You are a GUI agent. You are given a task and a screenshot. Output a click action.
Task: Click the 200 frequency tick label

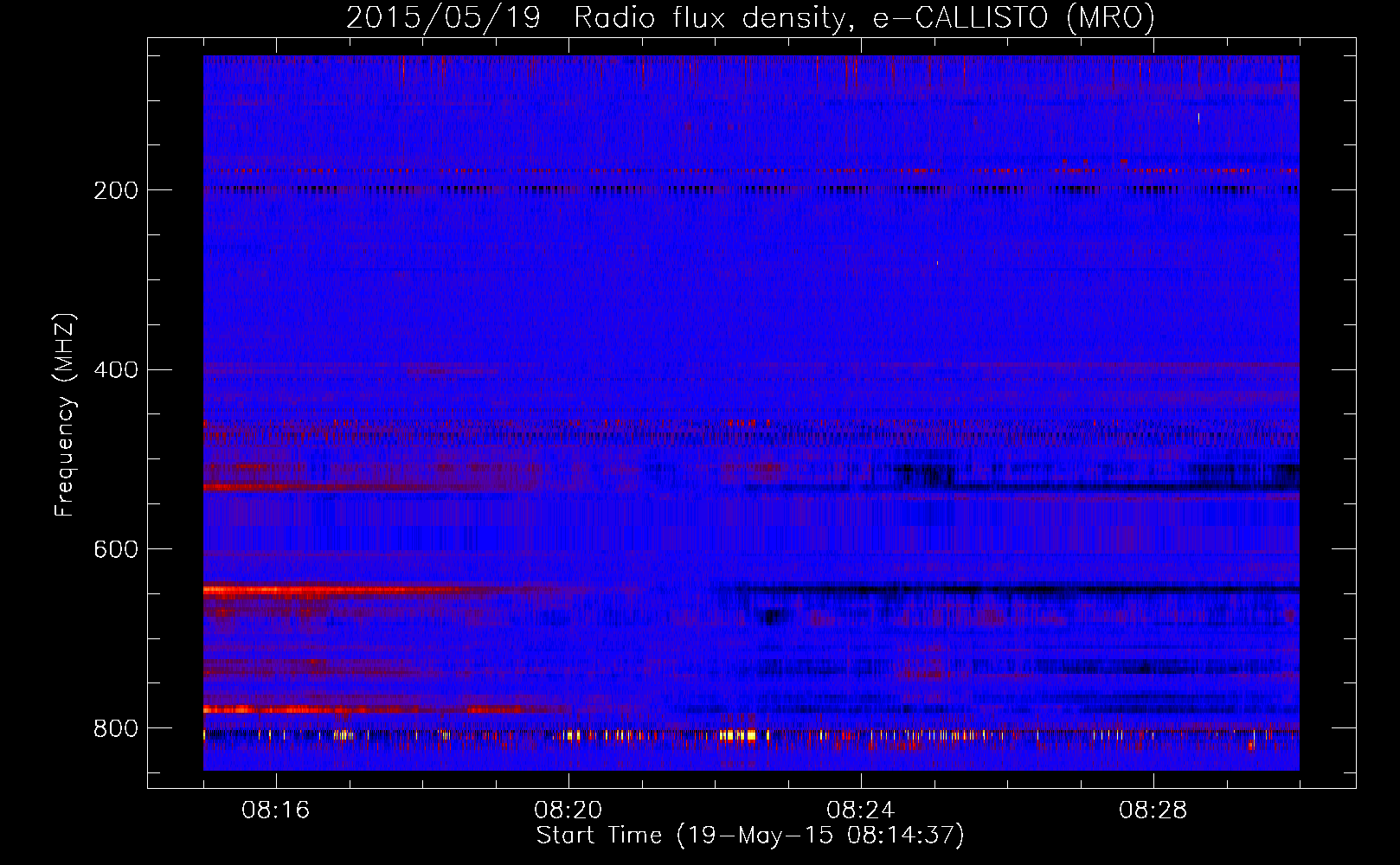(116, 190)
